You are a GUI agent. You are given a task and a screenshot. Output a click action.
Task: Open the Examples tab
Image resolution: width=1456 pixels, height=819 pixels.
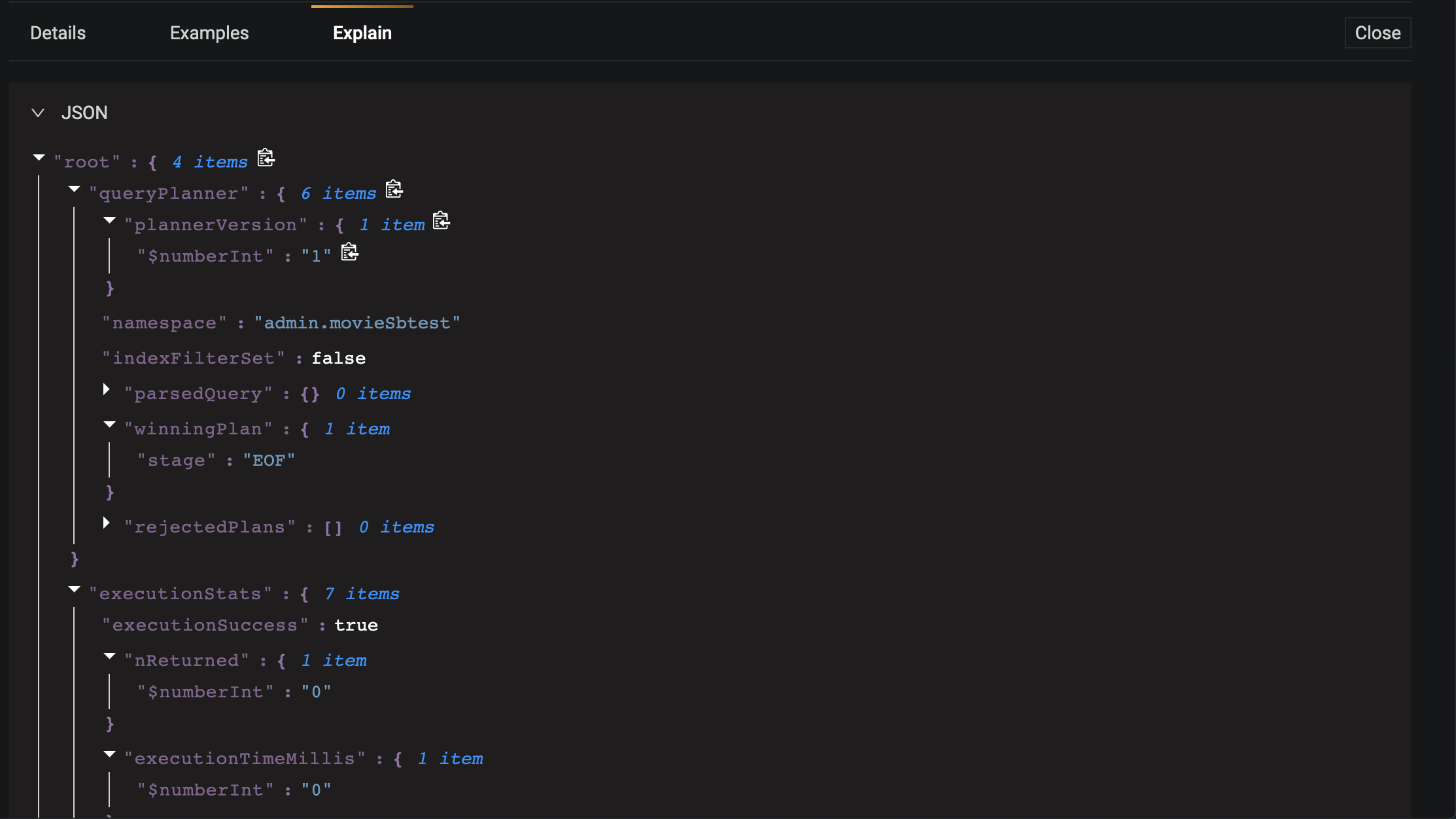tap(209, 33)
